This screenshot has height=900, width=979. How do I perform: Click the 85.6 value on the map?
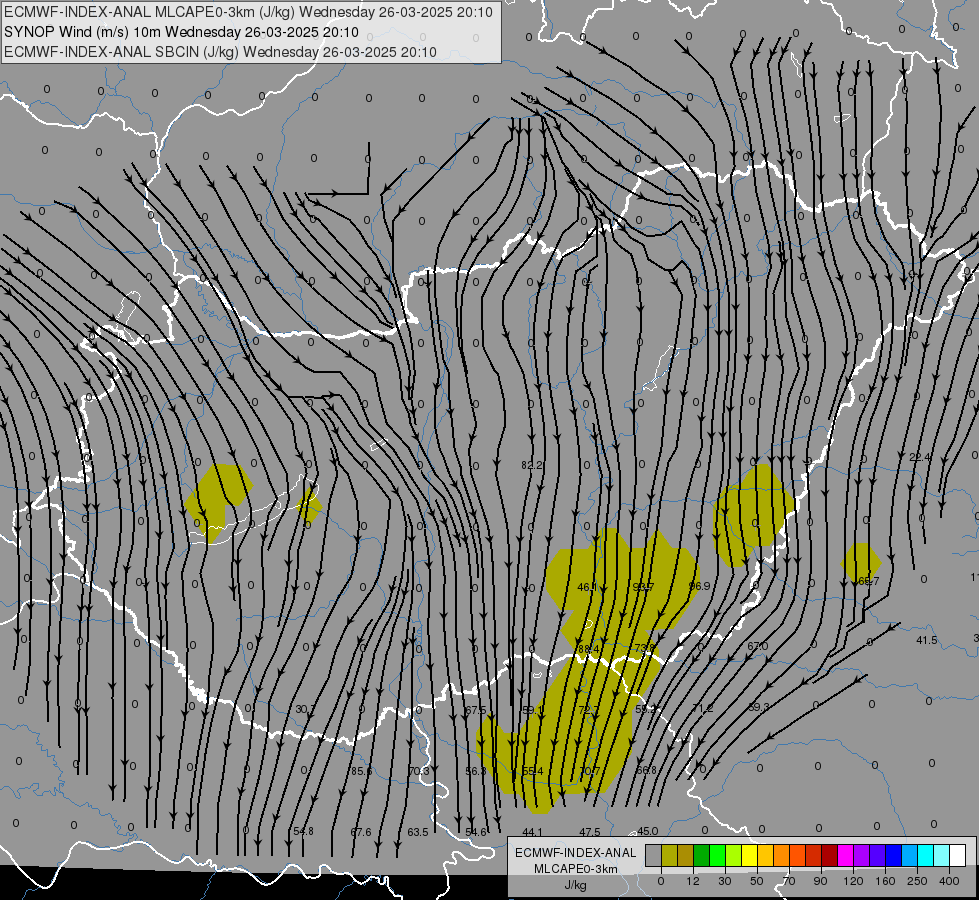(361, 771)
